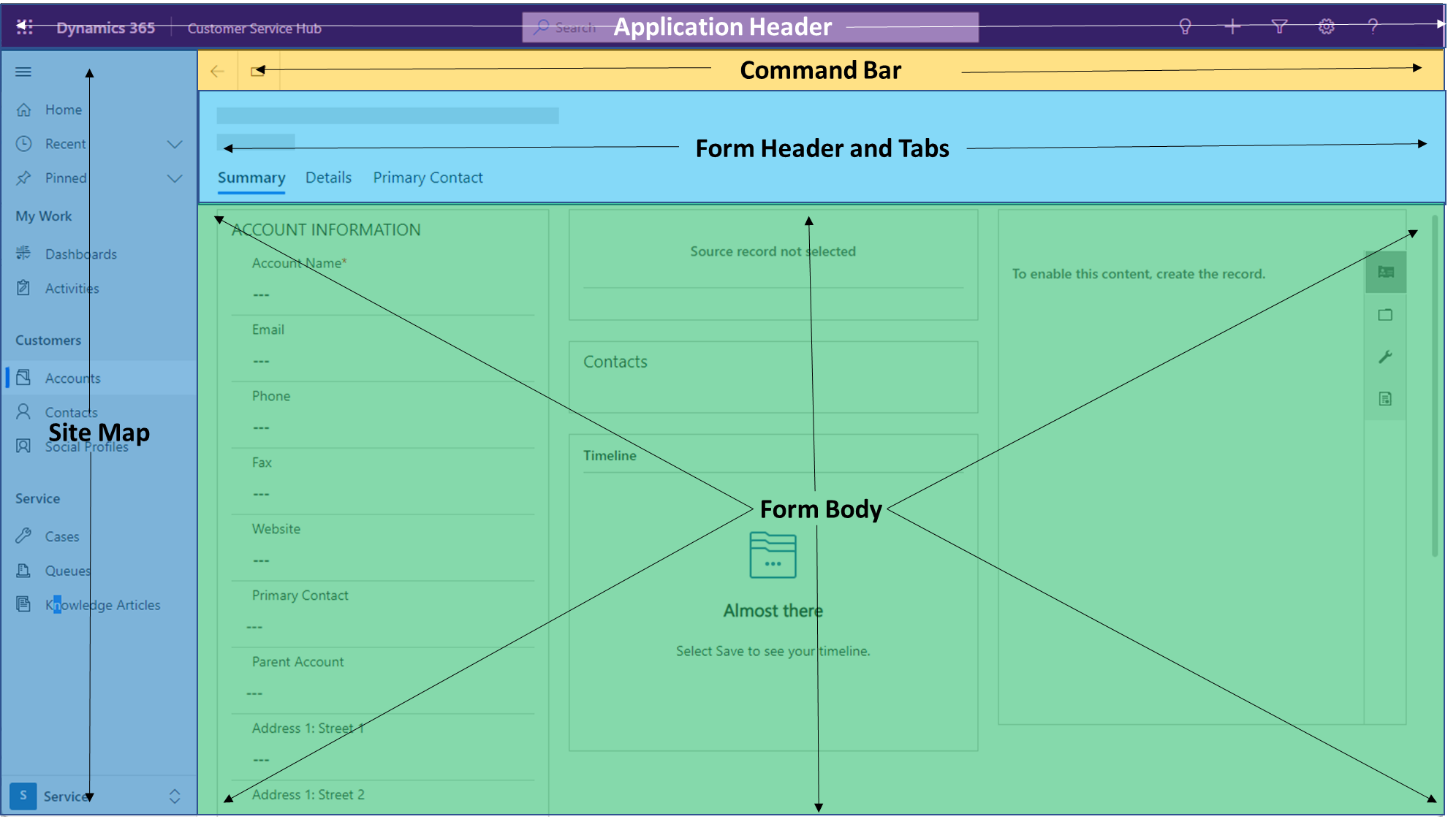Click the Cases icon under Service
The width and height of the screenshot is (1456, 822).
click(x=27, y=536)
